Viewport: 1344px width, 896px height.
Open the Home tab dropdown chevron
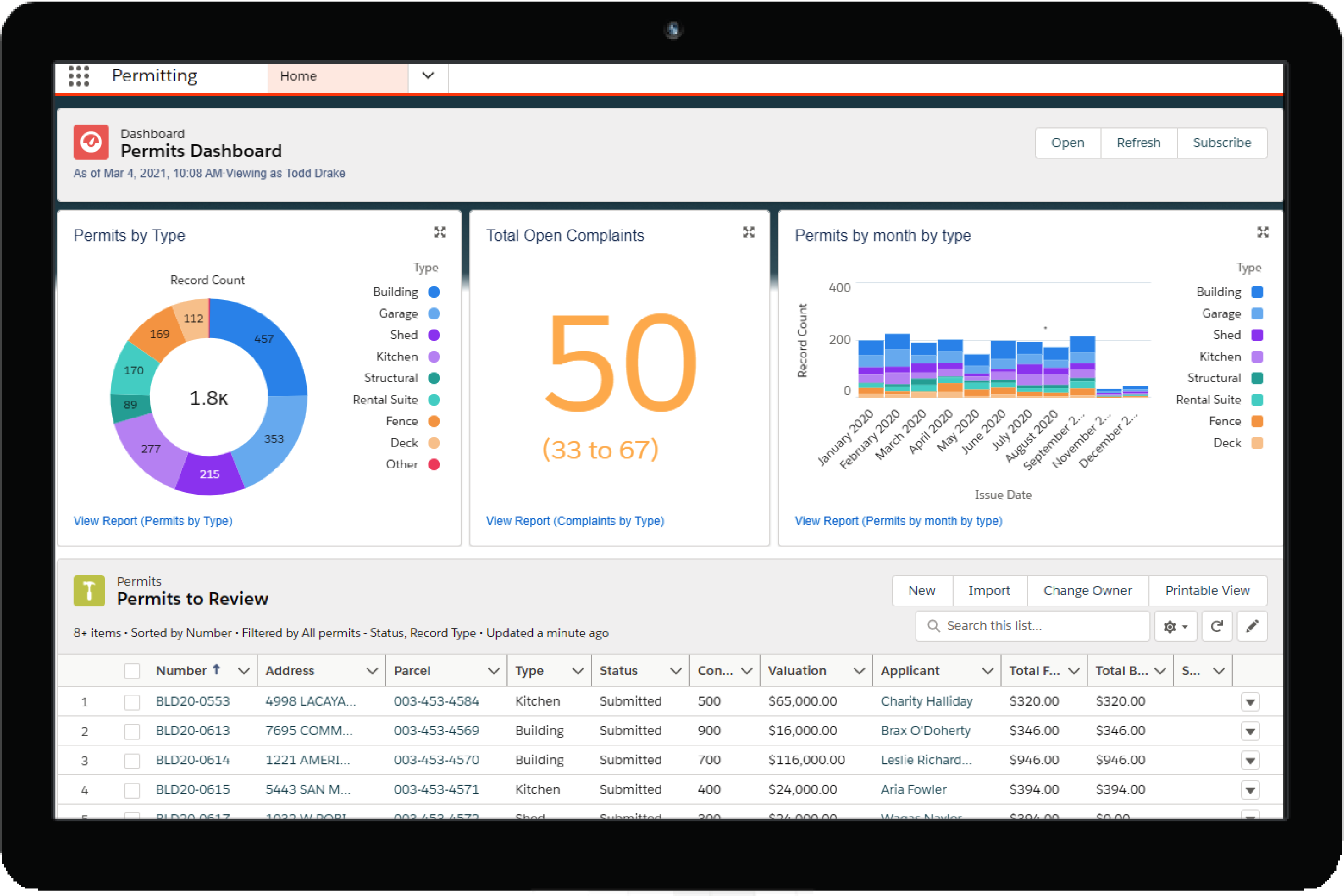(428, 76)
